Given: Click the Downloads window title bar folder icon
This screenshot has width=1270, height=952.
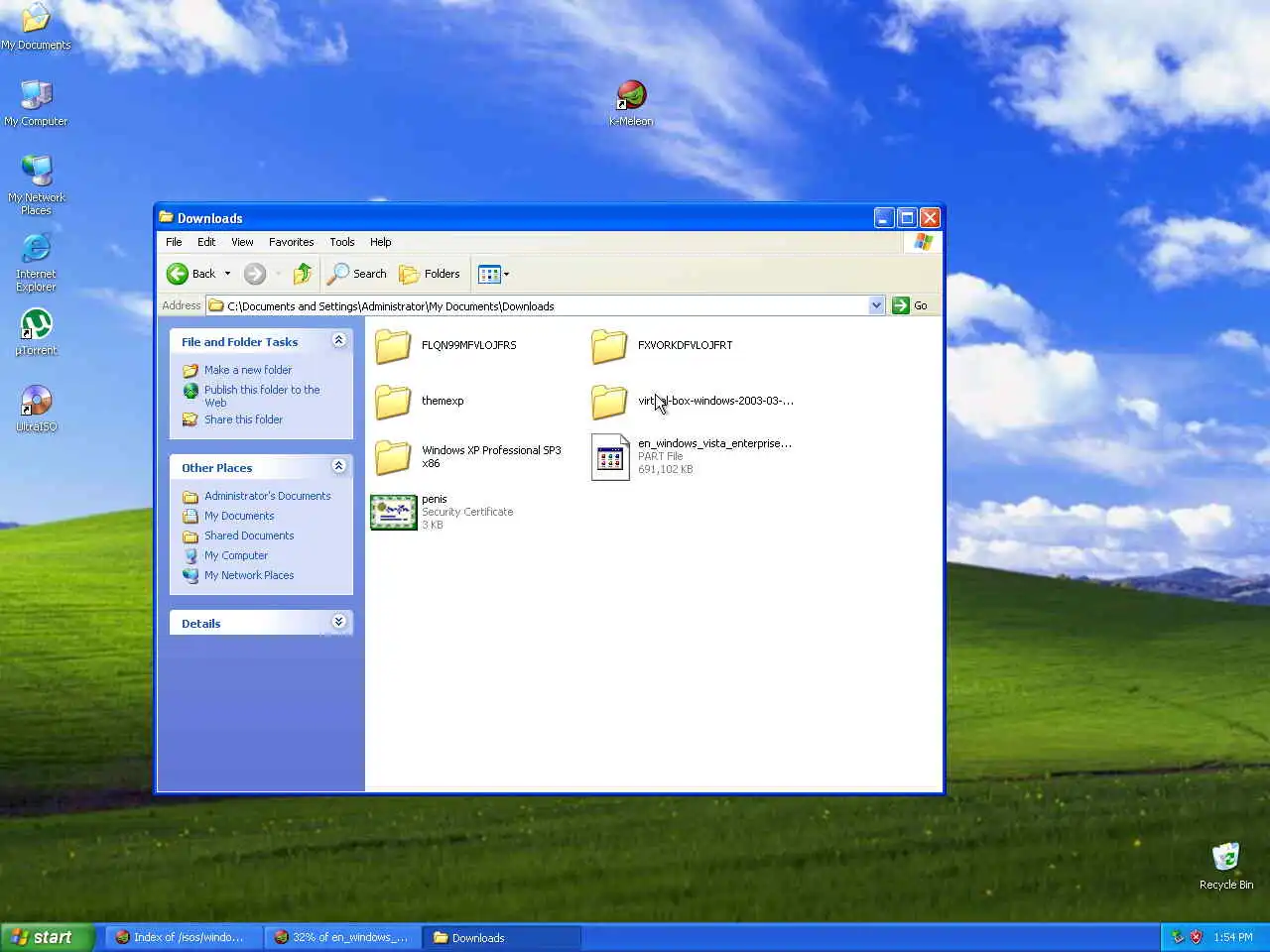Looking at the screenshot, I should tap(167, 218).
